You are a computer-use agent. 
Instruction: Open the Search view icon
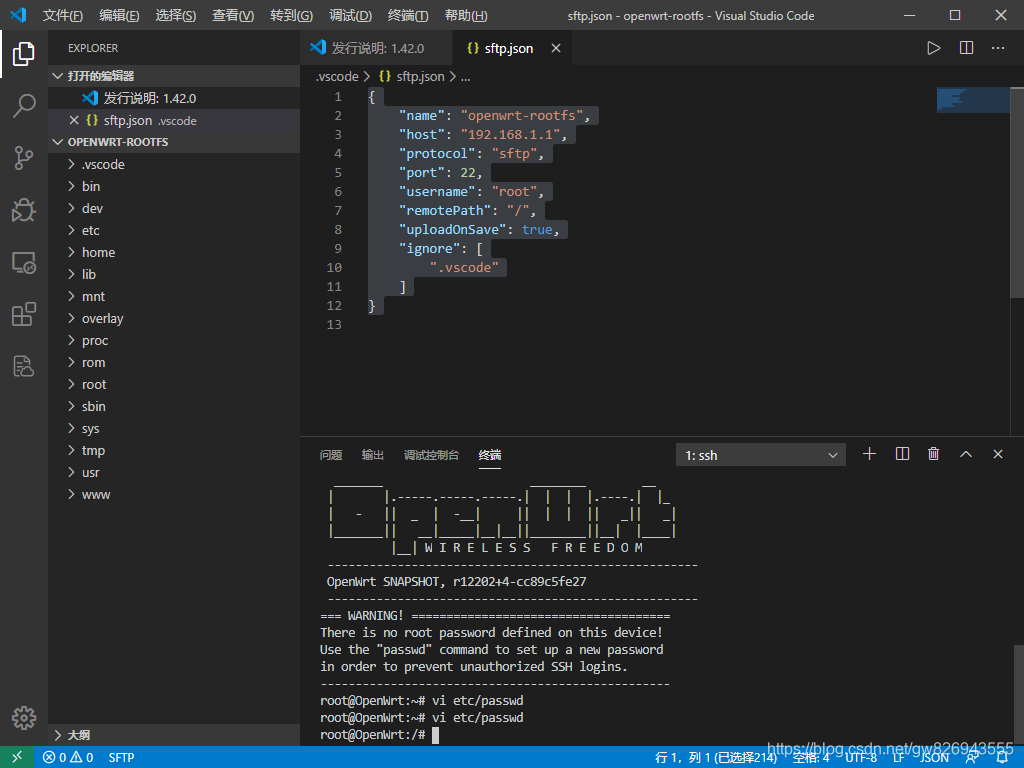[24, 105]
